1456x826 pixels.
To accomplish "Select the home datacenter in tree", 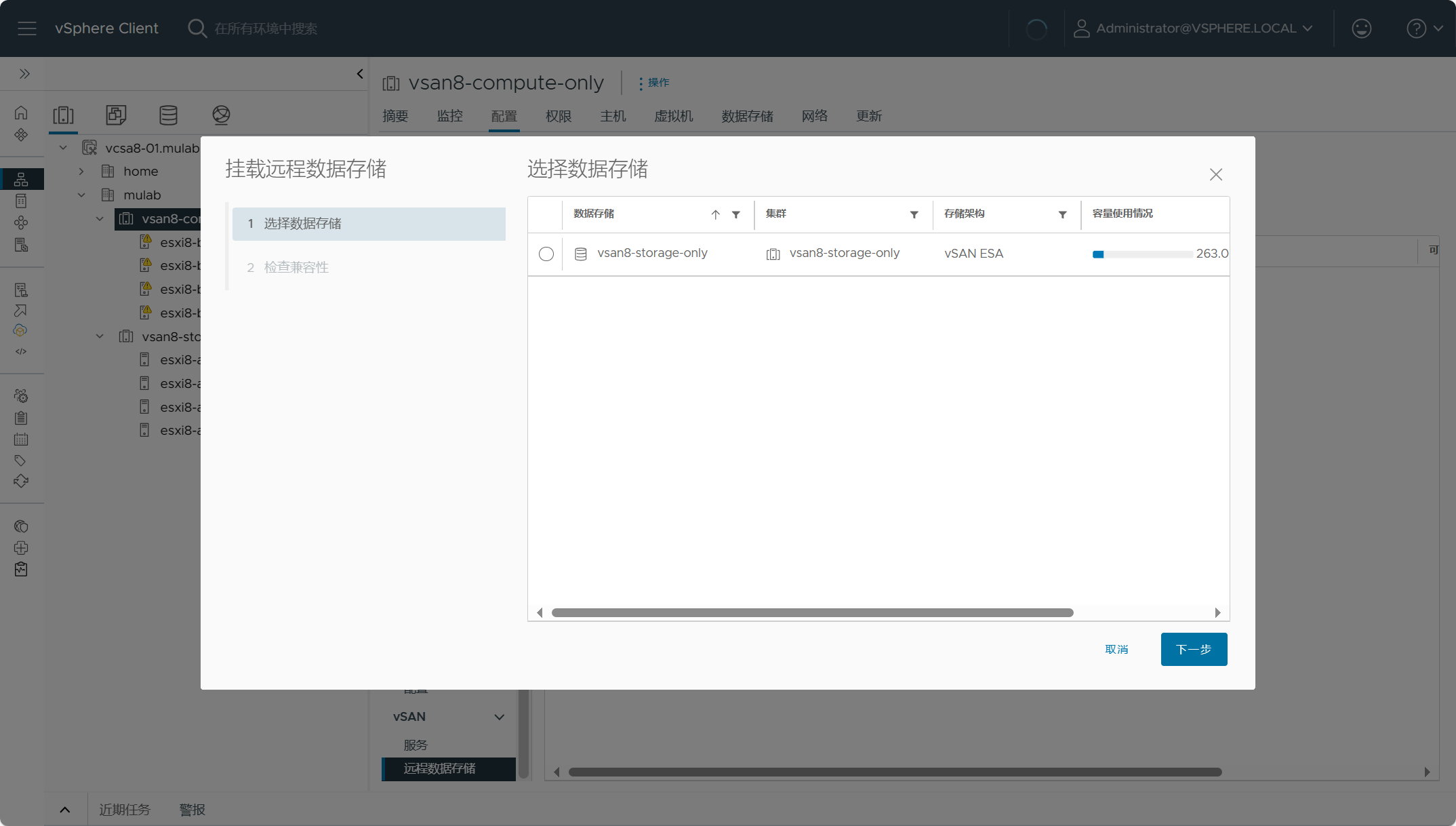I will click(140, 172).
